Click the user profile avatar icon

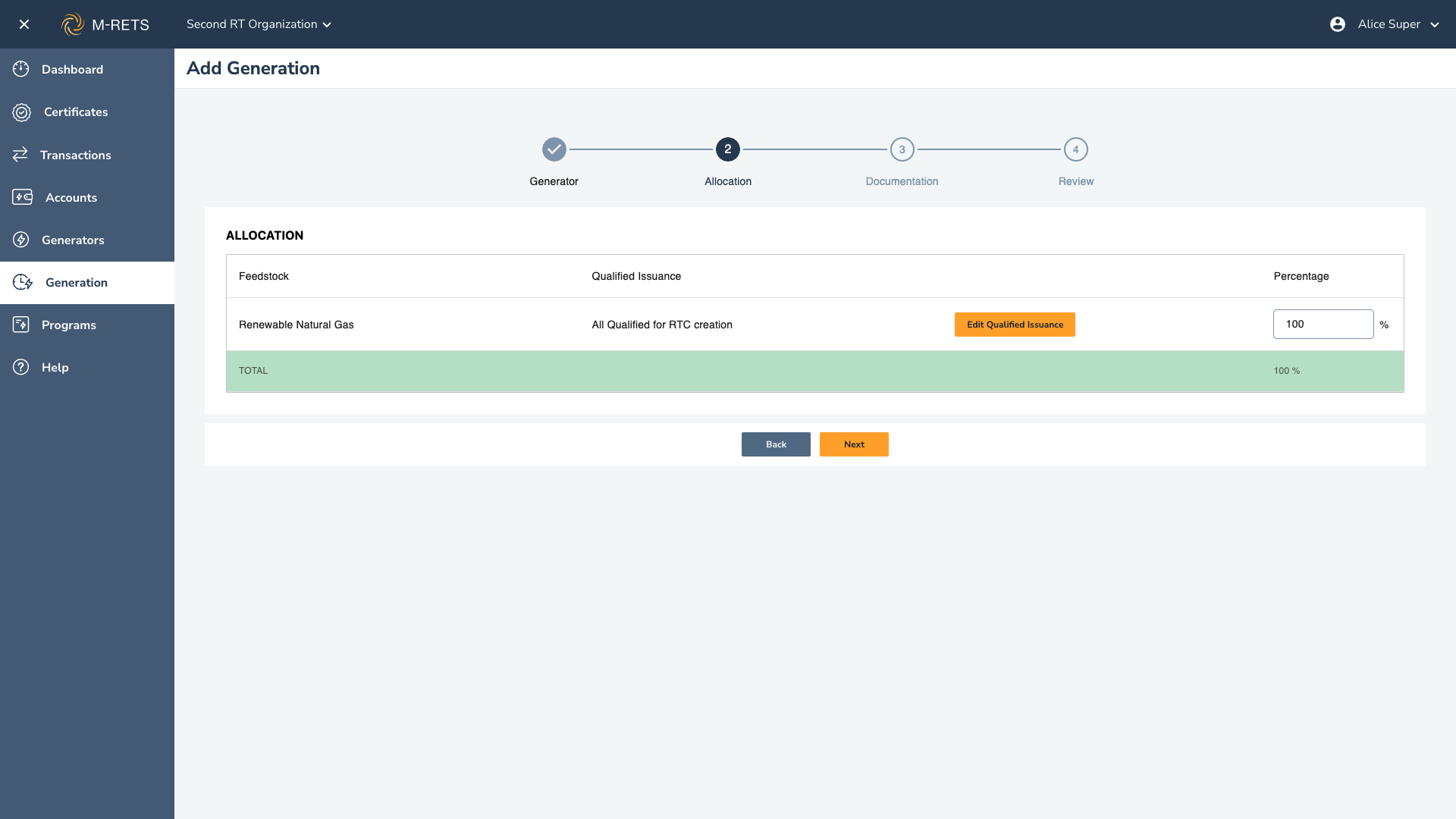[x=1338, y=24]
